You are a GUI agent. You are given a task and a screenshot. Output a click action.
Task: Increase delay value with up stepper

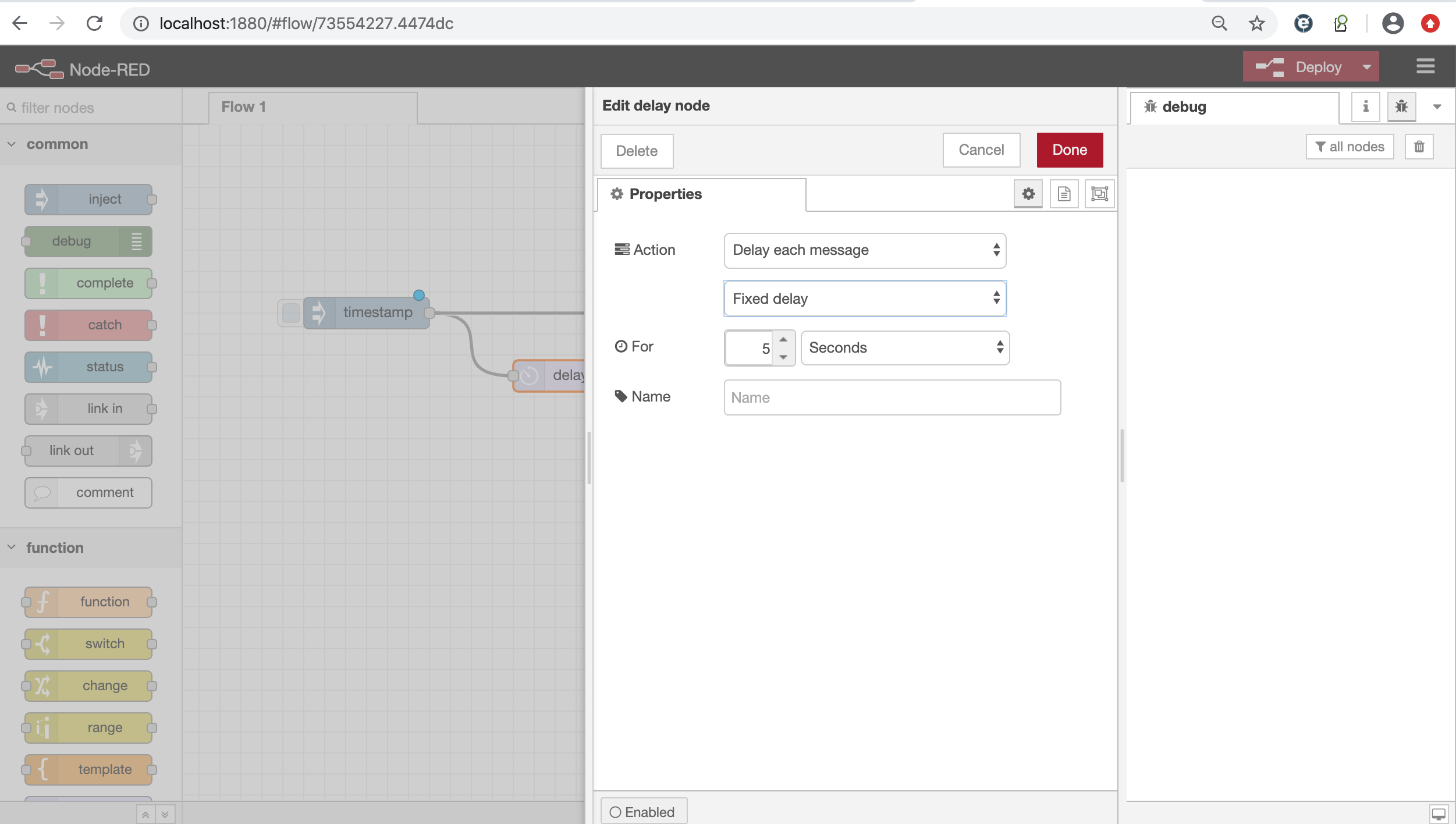783,340
